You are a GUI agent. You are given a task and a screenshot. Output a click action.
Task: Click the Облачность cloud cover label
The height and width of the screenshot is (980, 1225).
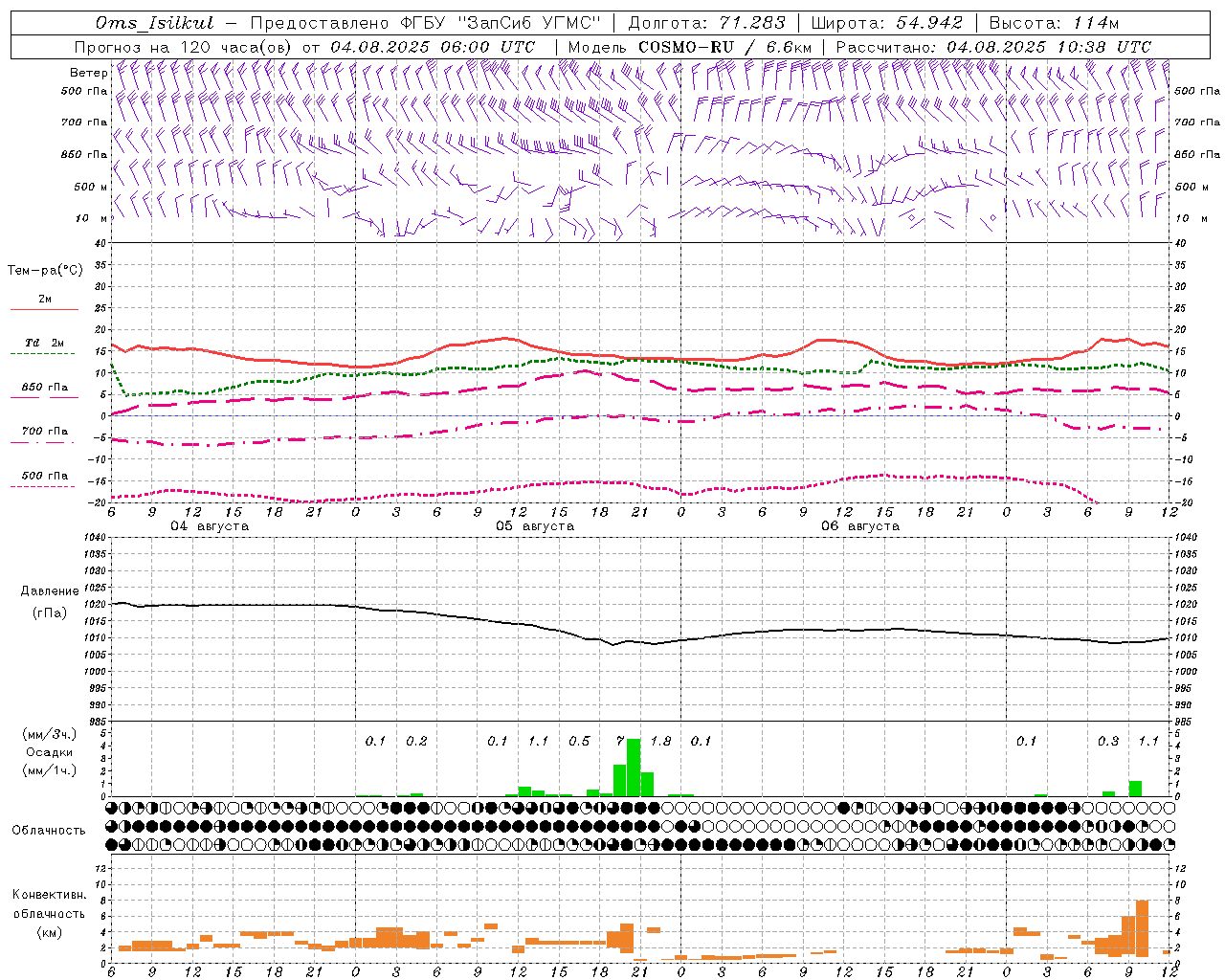tap(49, 831)
